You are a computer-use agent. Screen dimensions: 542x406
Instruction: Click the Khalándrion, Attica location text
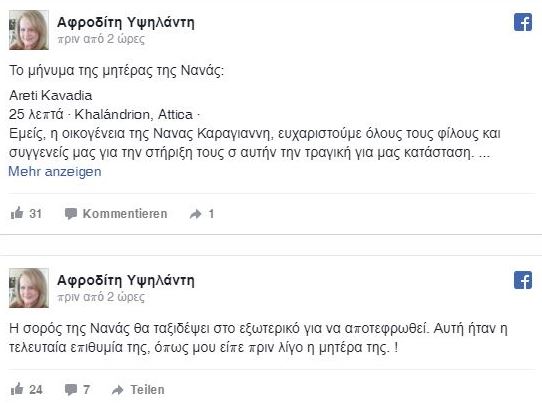pyautogui.click(x=133, y=114)
